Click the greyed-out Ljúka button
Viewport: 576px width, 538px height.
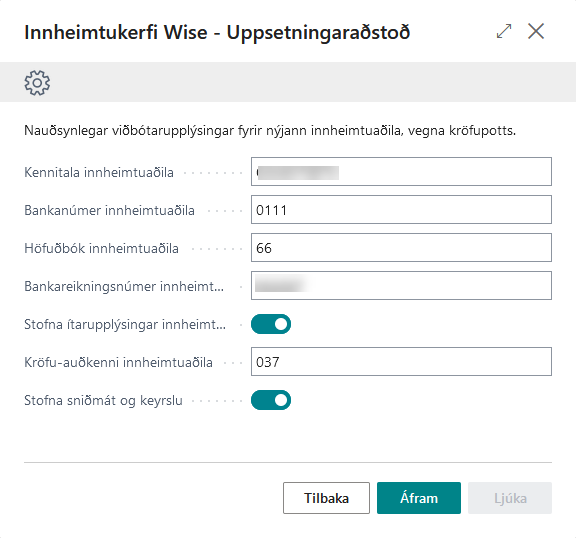(x=510, y=498)
